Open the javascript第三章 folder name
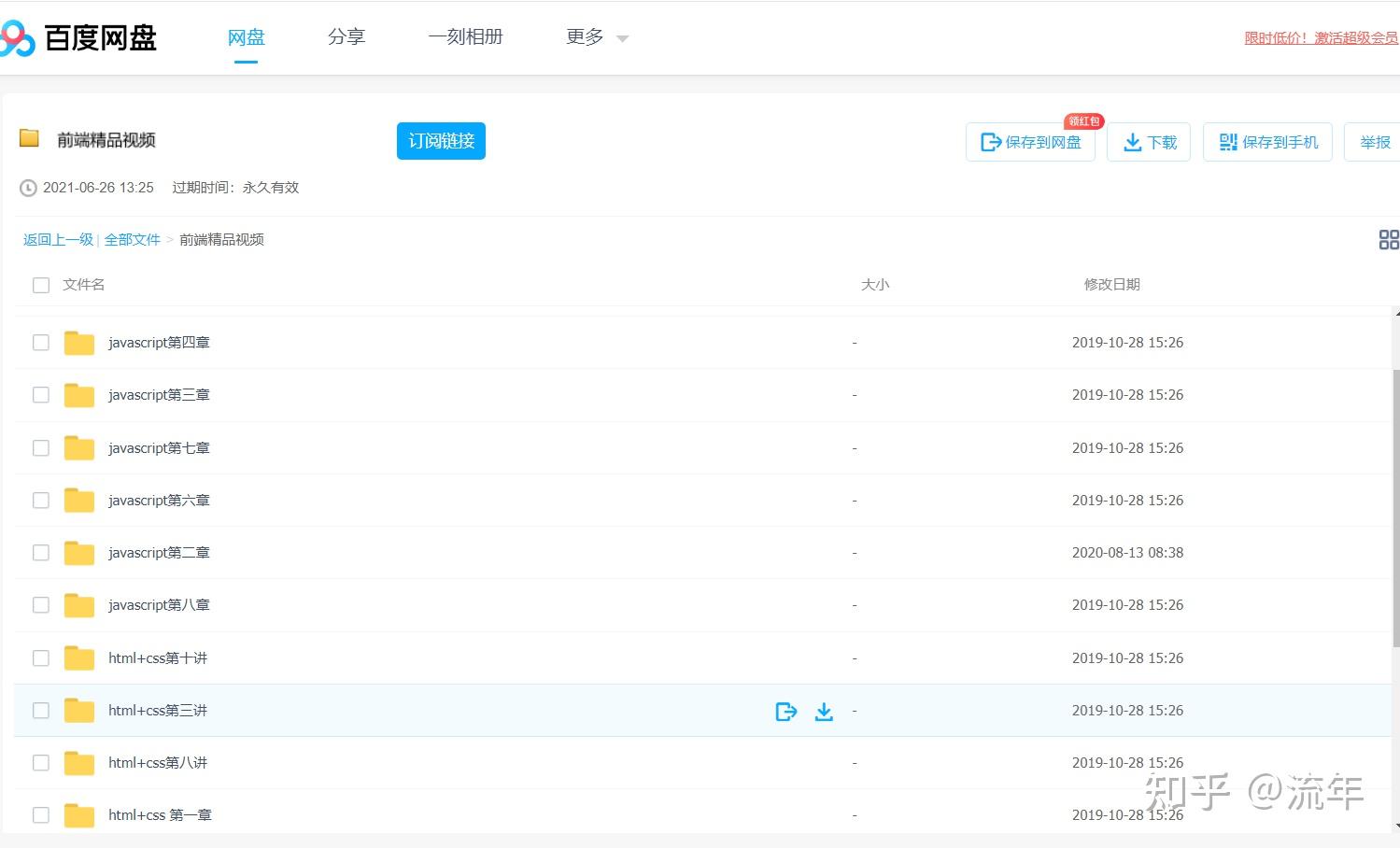Image resolution: width=1400 pixels, height=848 pixels. [159, 395]
